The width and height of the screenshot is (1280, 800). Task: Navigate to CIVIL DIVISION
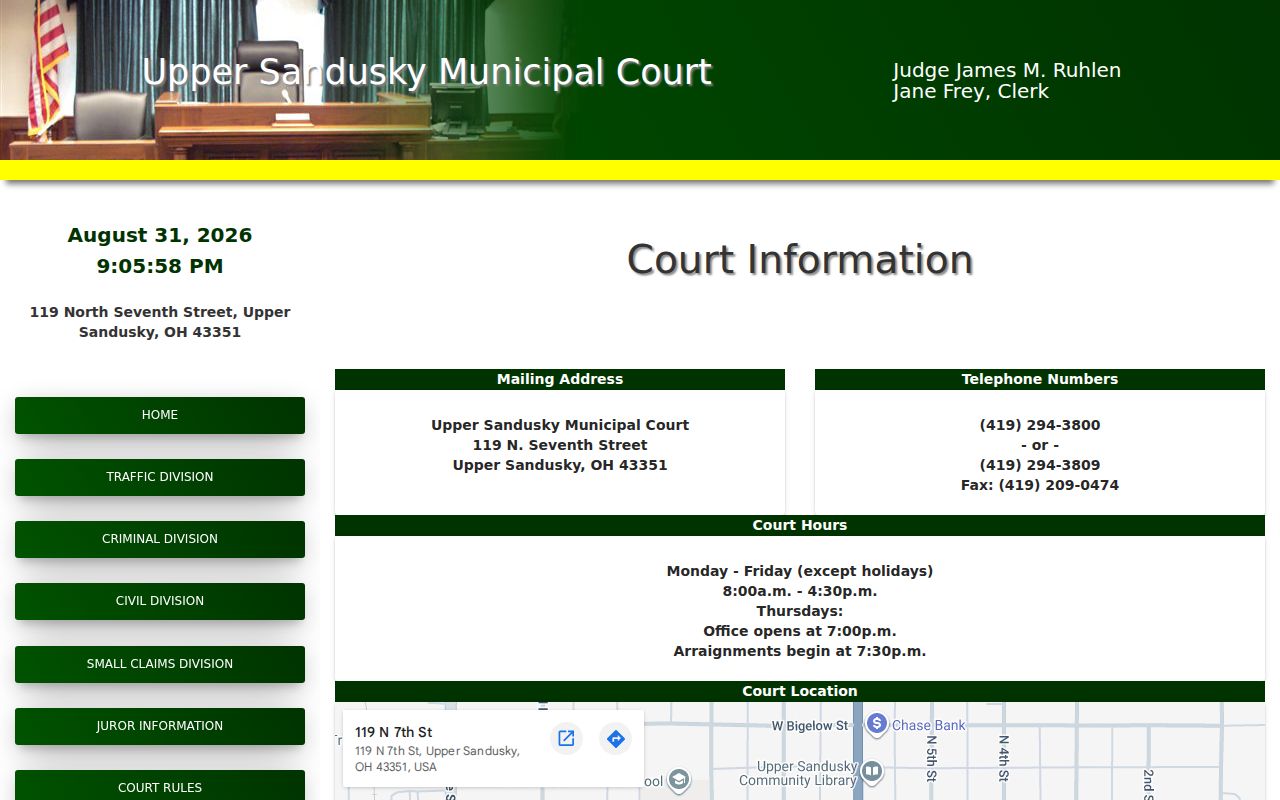[x=160, y=601]
